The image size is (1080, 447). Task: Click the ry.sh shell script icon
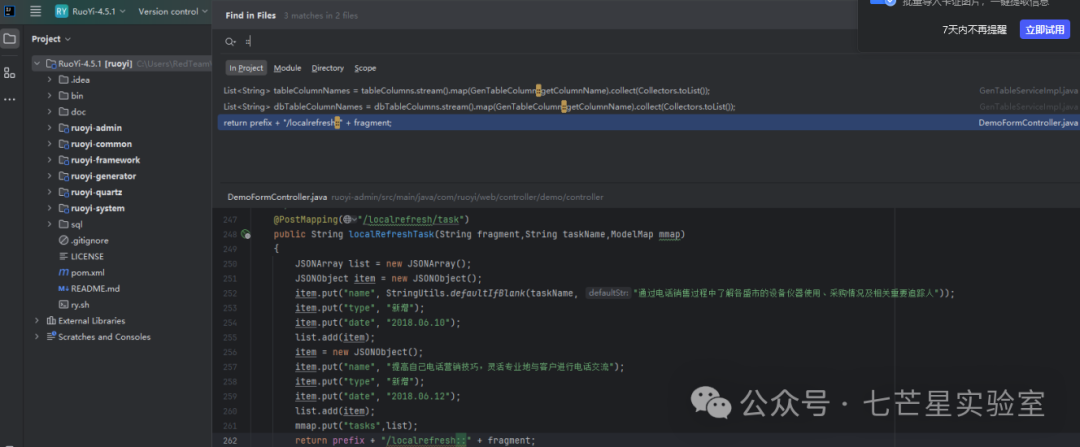tap(64, 304)
